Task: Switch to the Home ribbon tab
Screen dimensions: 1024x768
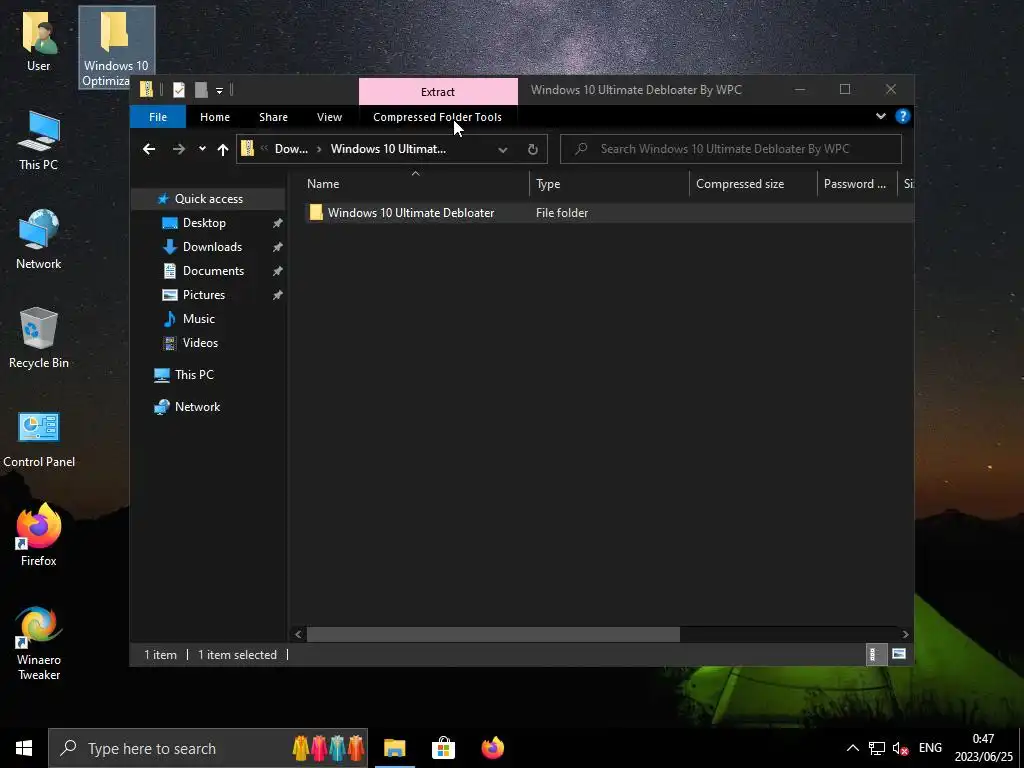Action: click(215, 117)
